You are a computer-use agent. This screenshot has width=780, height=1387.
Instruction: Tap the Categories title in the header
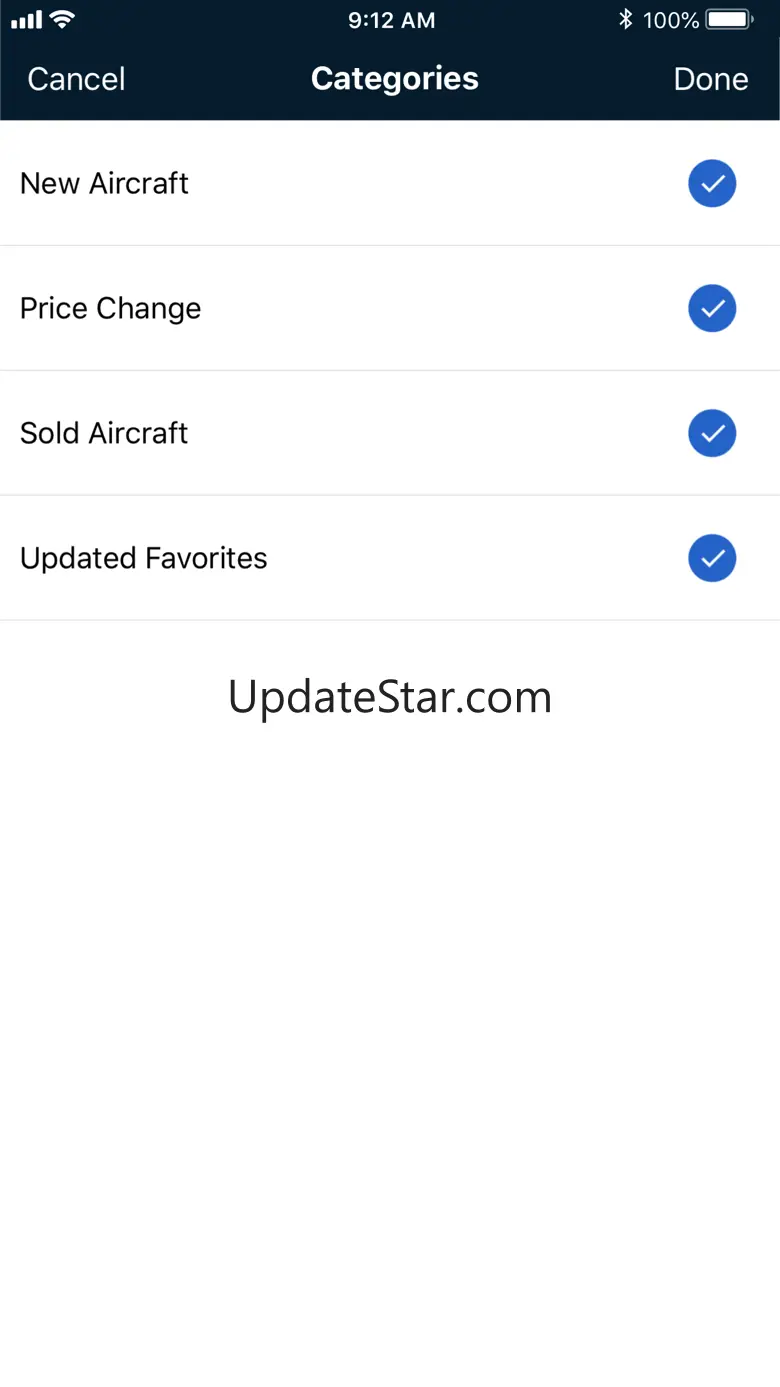[x=394, y=79]
